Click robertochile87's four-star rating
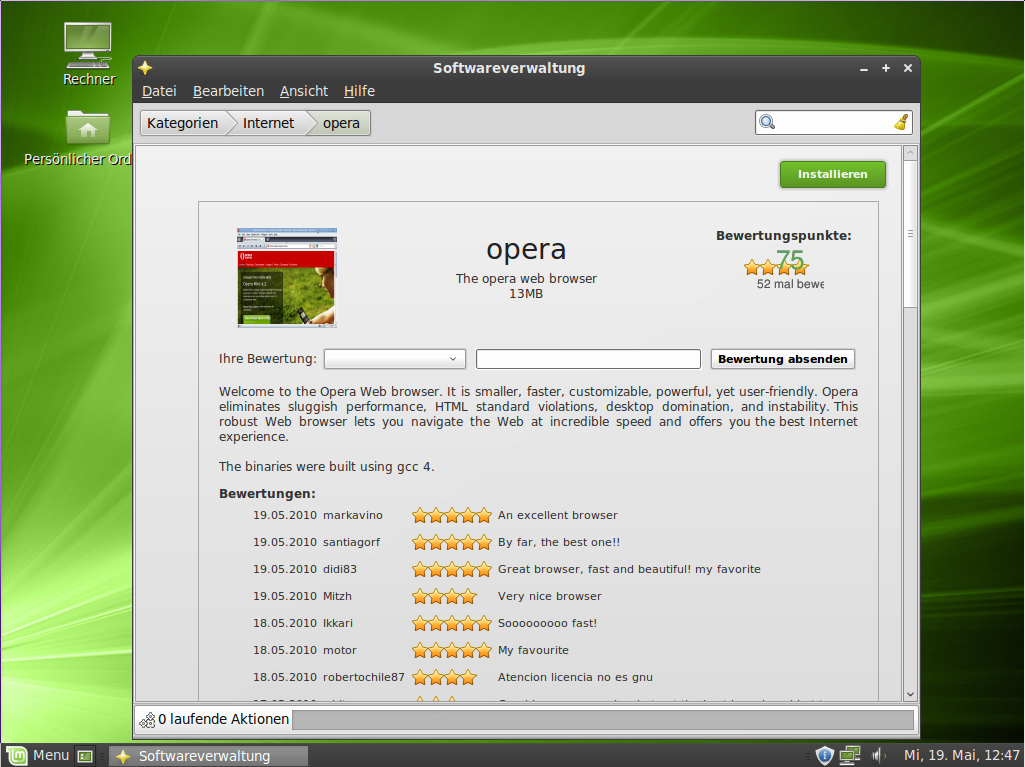Viewport: 1025px width, 767px height. 444,677
